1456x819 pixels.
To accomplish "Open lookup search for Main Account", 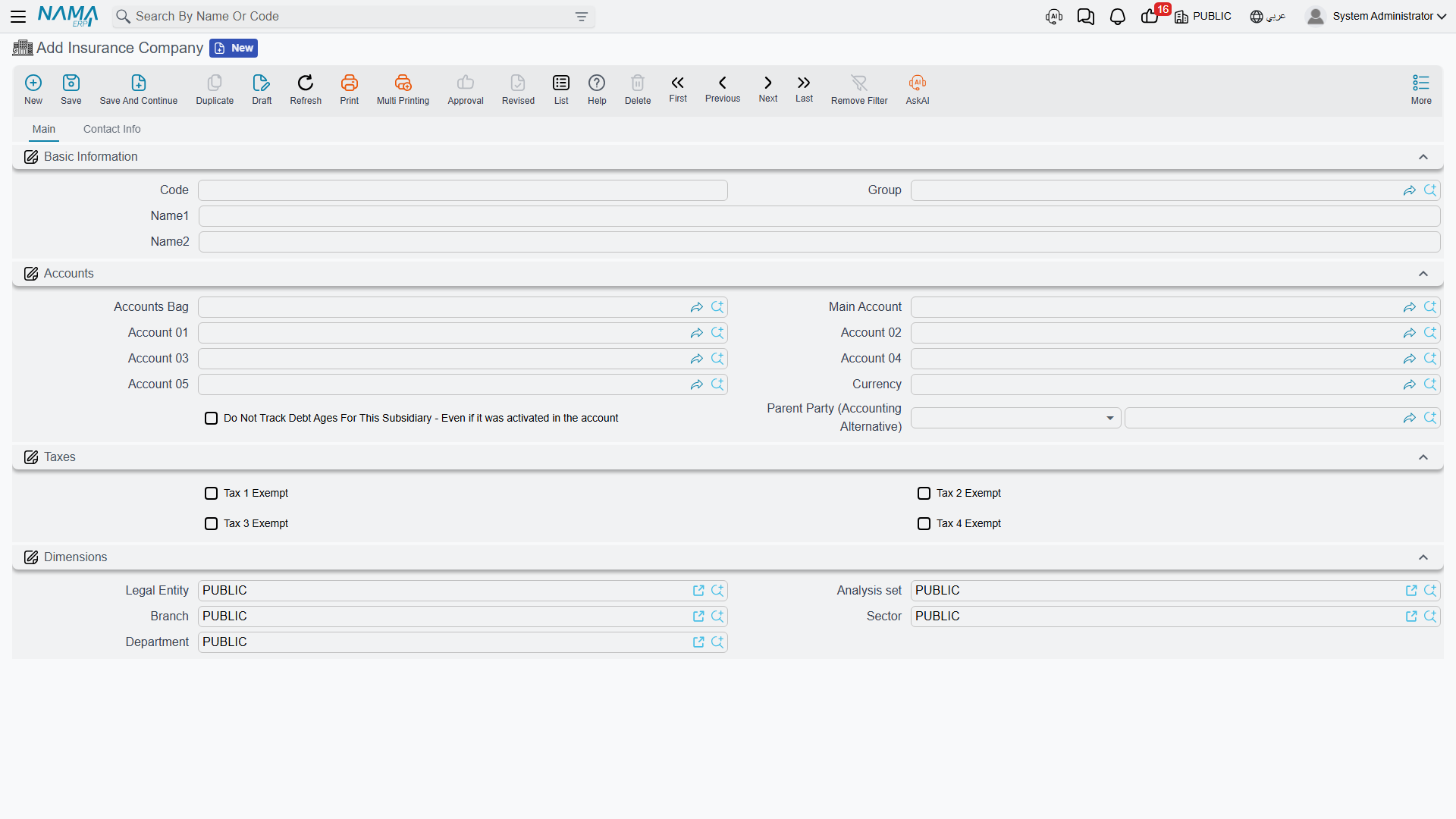I will pyautogui.click(x=1430, y=307).
